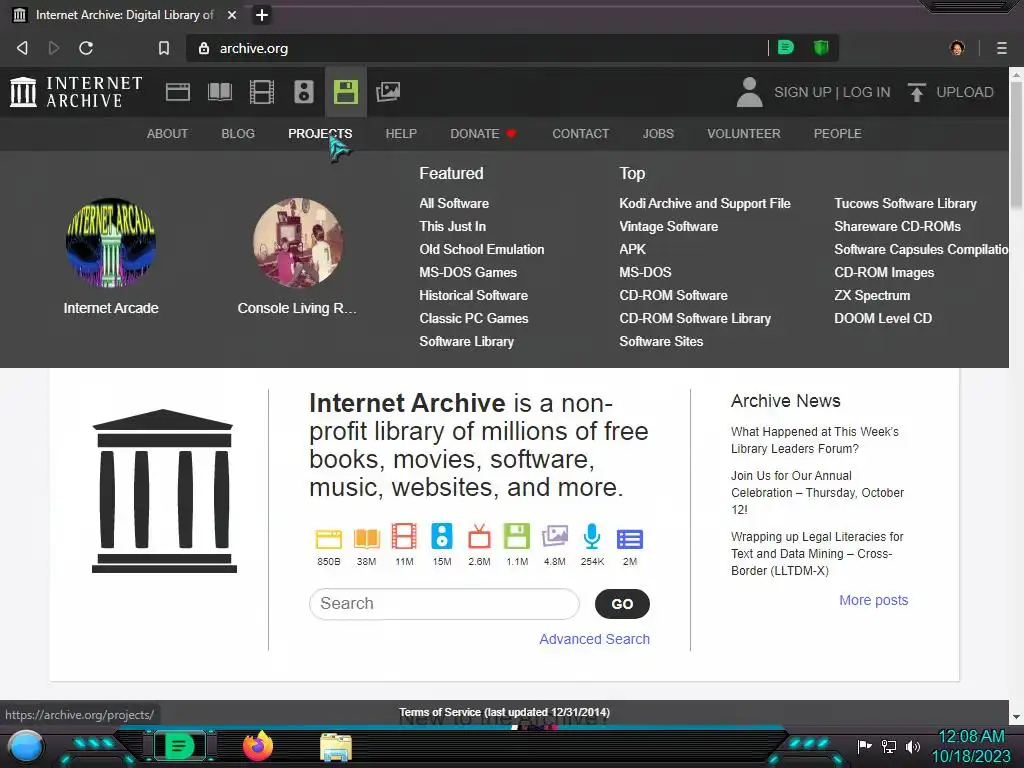Reload the page with the refresh icon
The width and height of the screenshot is (1024, 768).
click(x=86, y=48)
